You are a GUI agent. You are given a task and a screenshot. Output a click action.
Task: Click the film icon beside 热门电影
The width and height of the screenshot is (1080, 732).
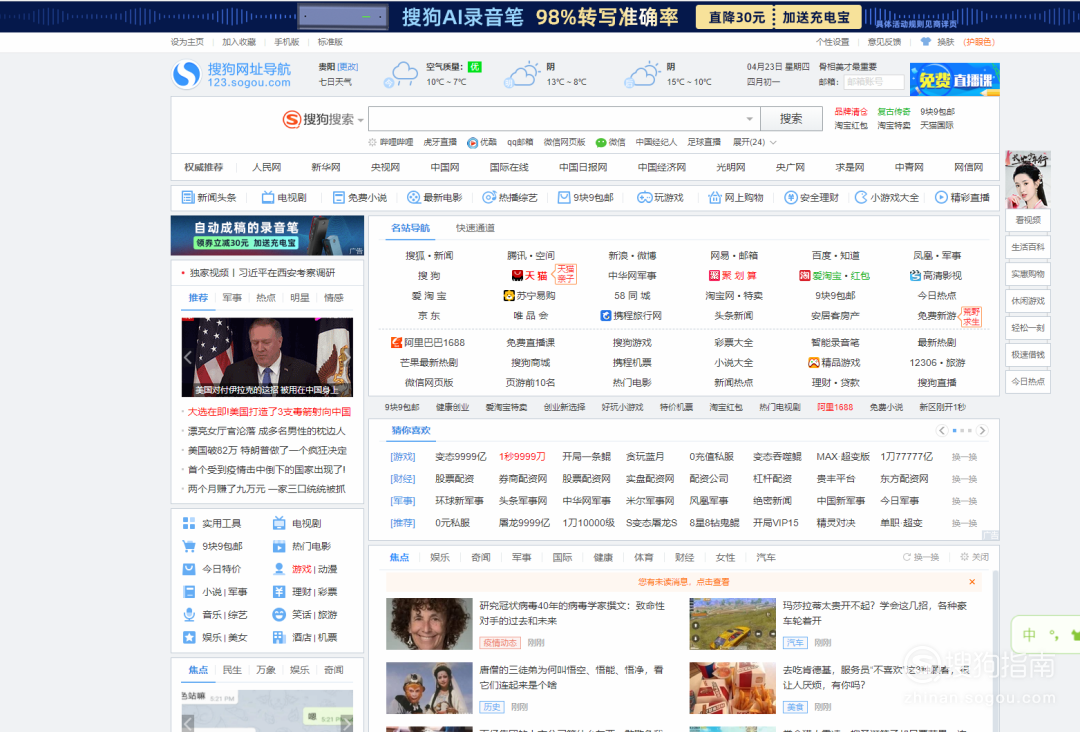(x=279, y=546)
